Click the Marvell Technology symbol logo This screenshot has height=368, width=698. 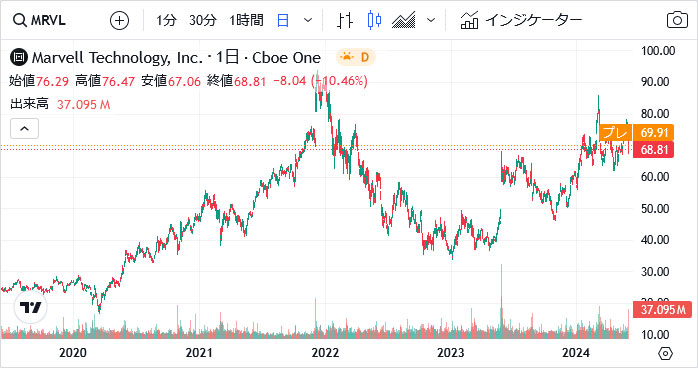(19, 57)
